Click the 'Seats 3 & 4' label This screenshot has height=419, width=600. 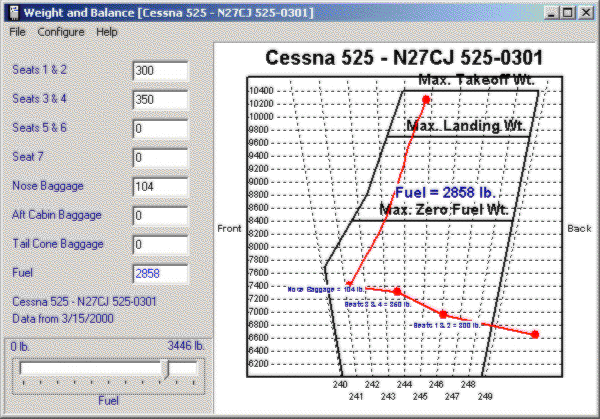click(39, 99)
